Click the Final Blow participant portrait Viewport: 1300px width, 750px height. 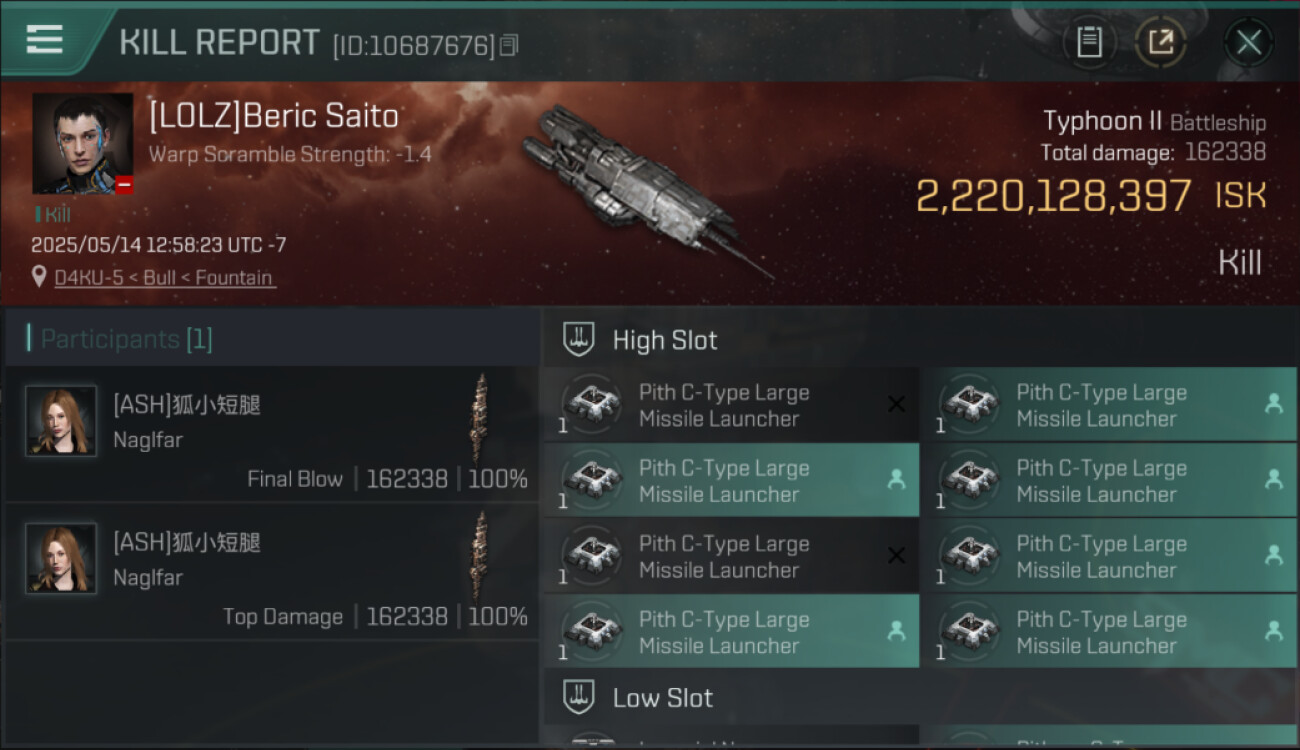(61, 421)
